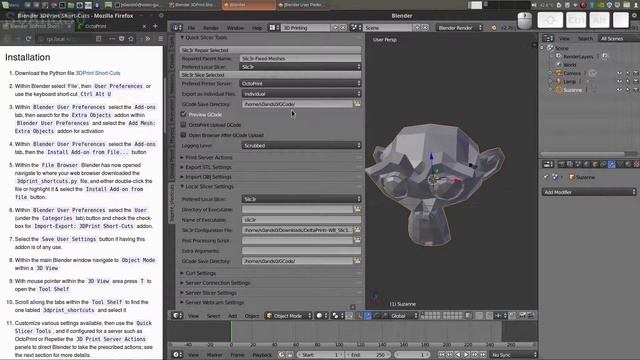Disable the Preview GCode checkbox
The image size is (640, 360).
[x=184, y=114]
